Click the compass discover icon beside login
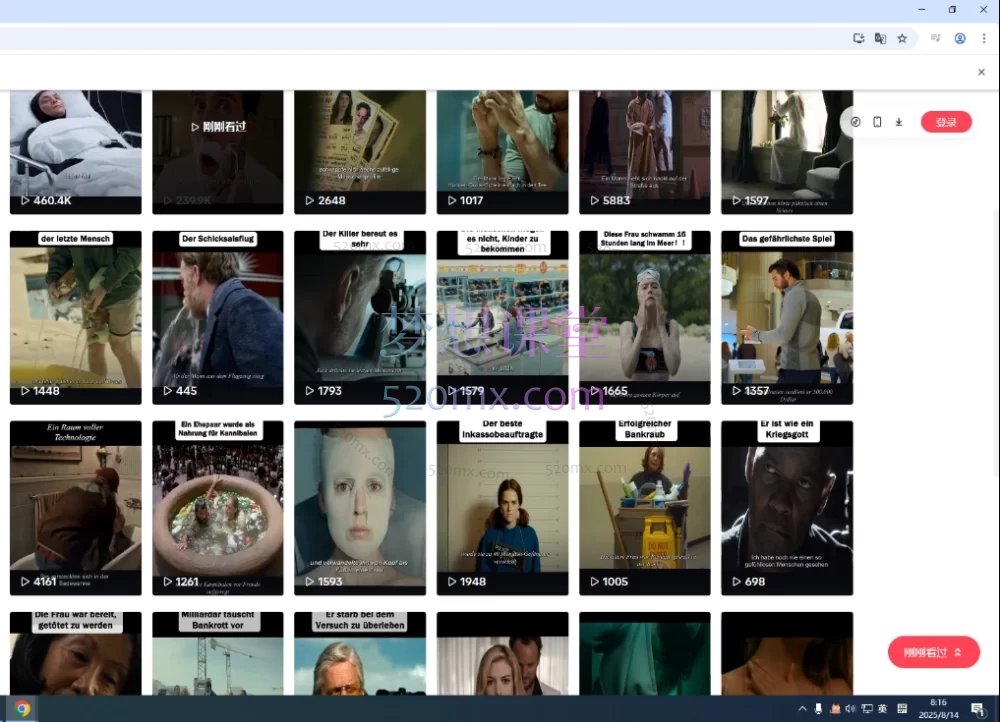The image size is (1000, 722). click(856, 122)
